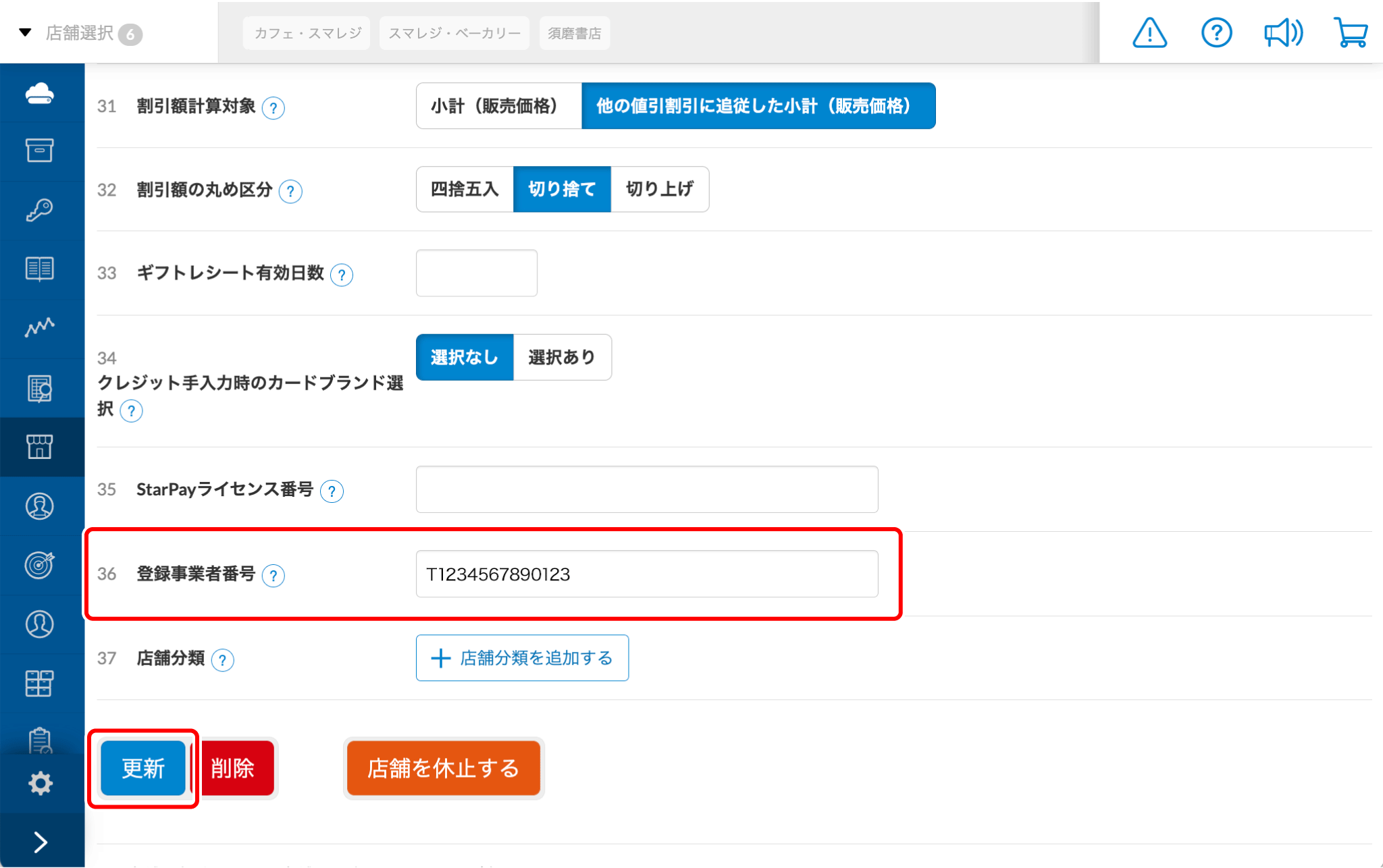Expand the 店舗選択 store dropdown

(80, 33)
